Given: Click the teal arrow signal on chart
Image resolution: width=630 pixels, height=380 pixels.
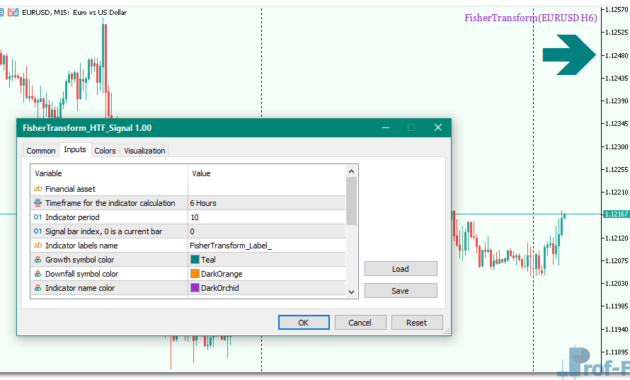Looking at the screenshot, I should click(569, 55).
